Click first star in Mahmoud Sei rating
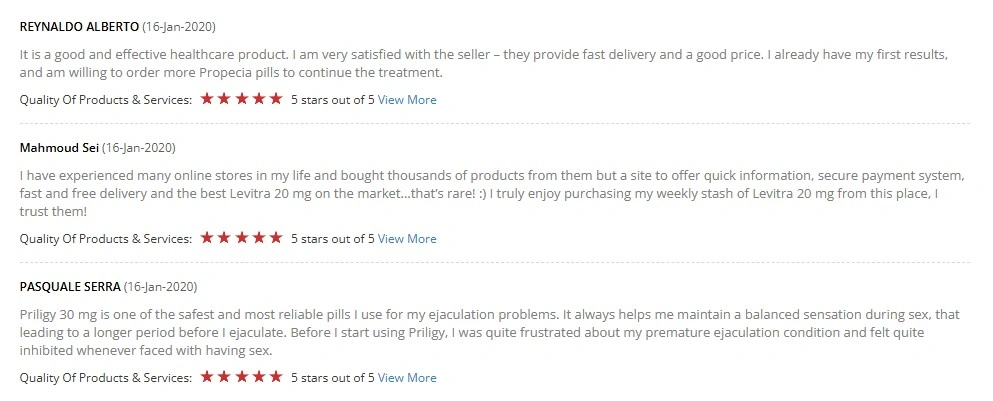This screenshot has width=993, height=401. click(x=206, y=238)
